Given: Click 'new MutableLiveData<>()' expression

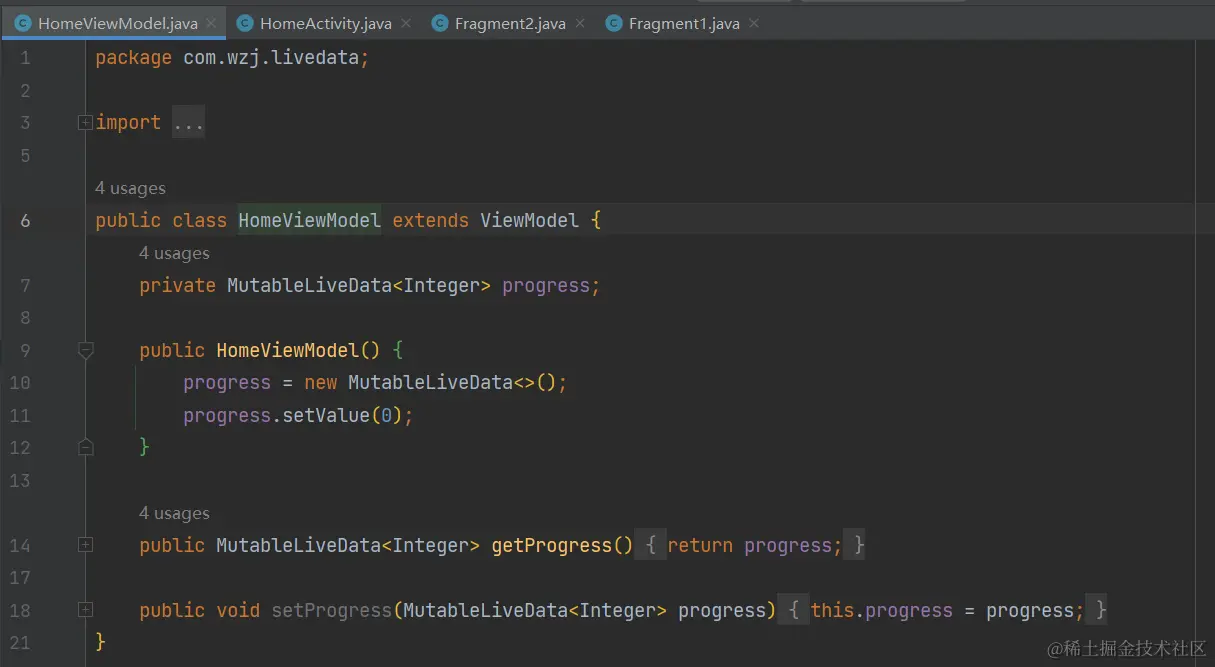Looking at the screenshot, I should (x=429, y=383).
